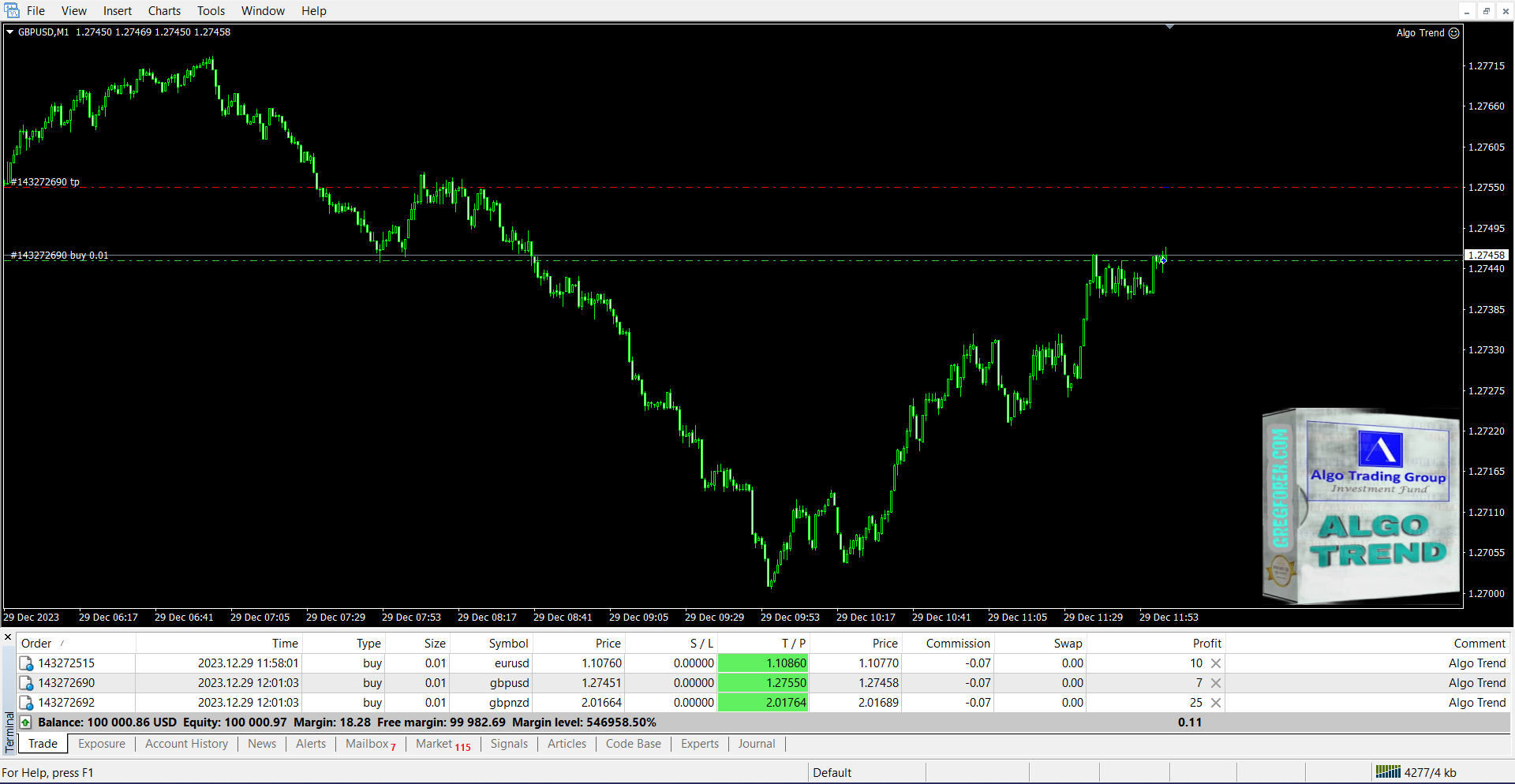The height and width of the screenshot is (784, 1515).
Task: Click the order icon beside 143272692
Action: click(x=26, y=703)
